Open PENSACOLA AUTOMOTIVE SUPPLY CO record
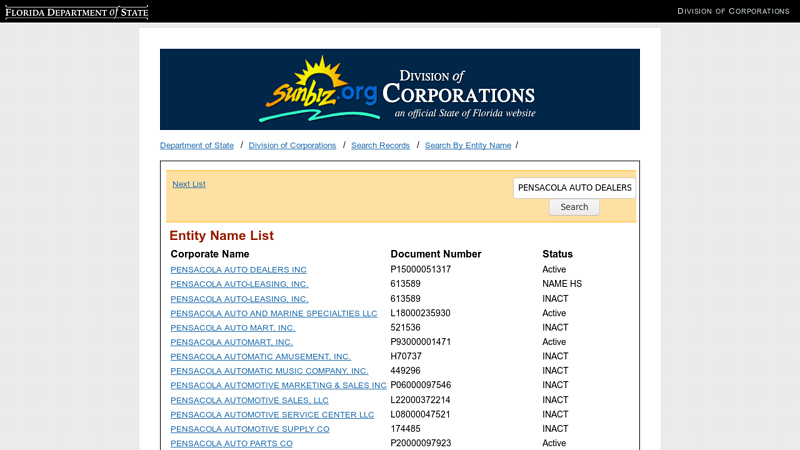Viewport: 800px width, 450px height. [250, 429]
